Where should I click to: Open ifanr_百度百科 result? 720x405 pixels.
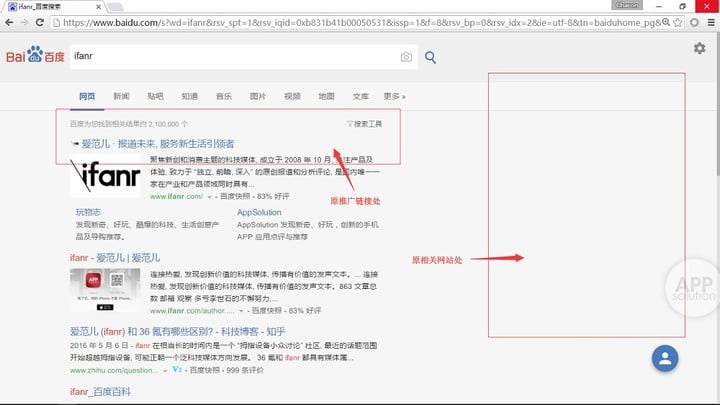pyautogui.click(x=100, y=392)
